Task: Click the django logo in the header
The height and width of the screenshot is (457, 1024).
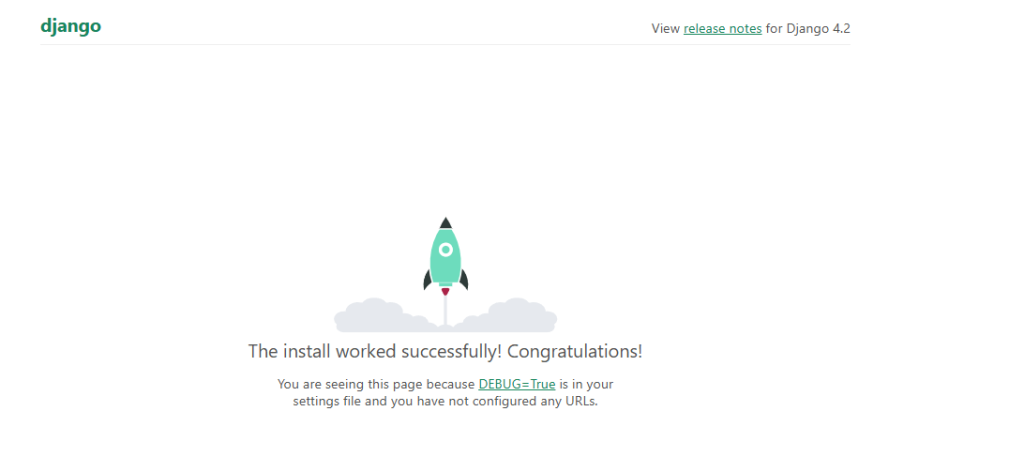Action: [71, 26]
